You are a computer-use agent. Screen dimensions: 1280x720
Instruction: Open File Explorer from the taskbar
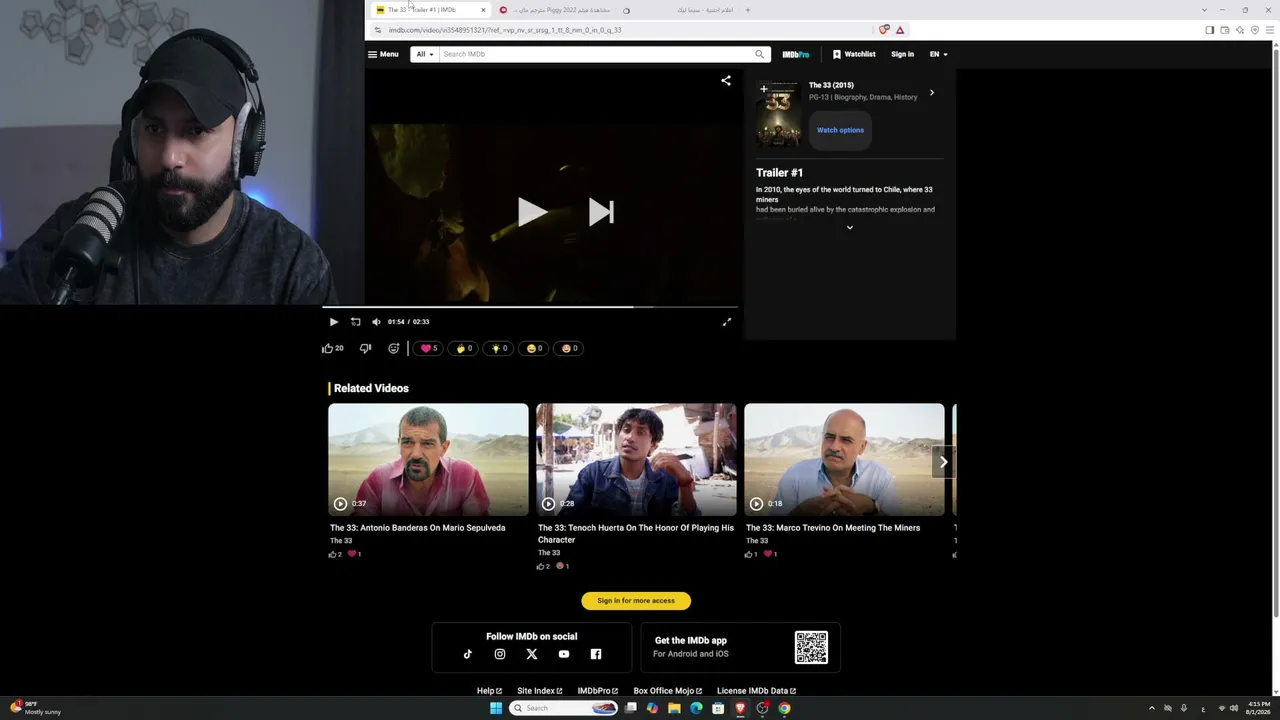click(x=675, y=708)
